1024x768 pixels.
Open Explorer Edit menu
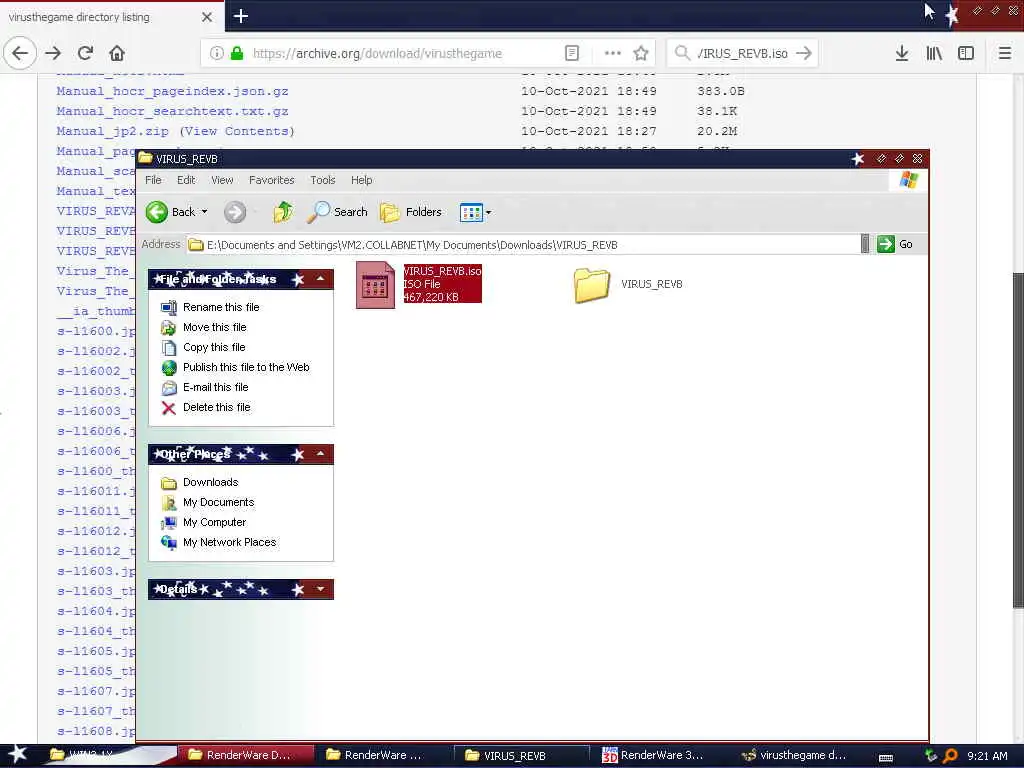186,180
